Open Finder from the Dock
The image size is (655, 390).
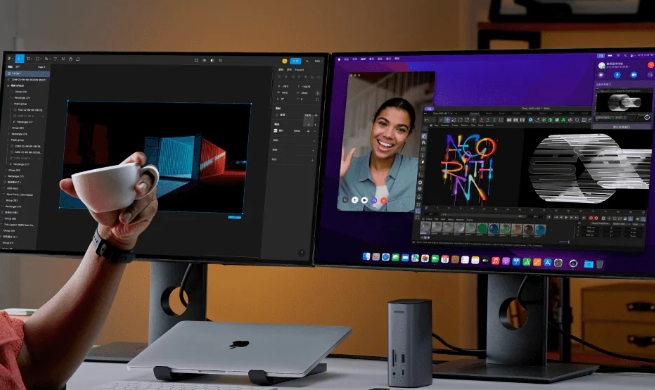[366, 257]
